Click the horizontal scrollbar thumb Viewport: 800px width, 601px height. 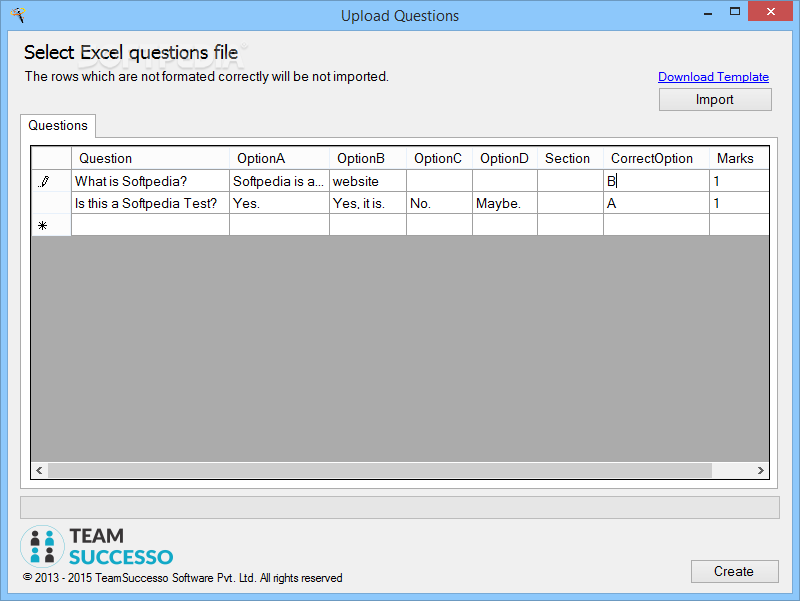pos(380,470)
